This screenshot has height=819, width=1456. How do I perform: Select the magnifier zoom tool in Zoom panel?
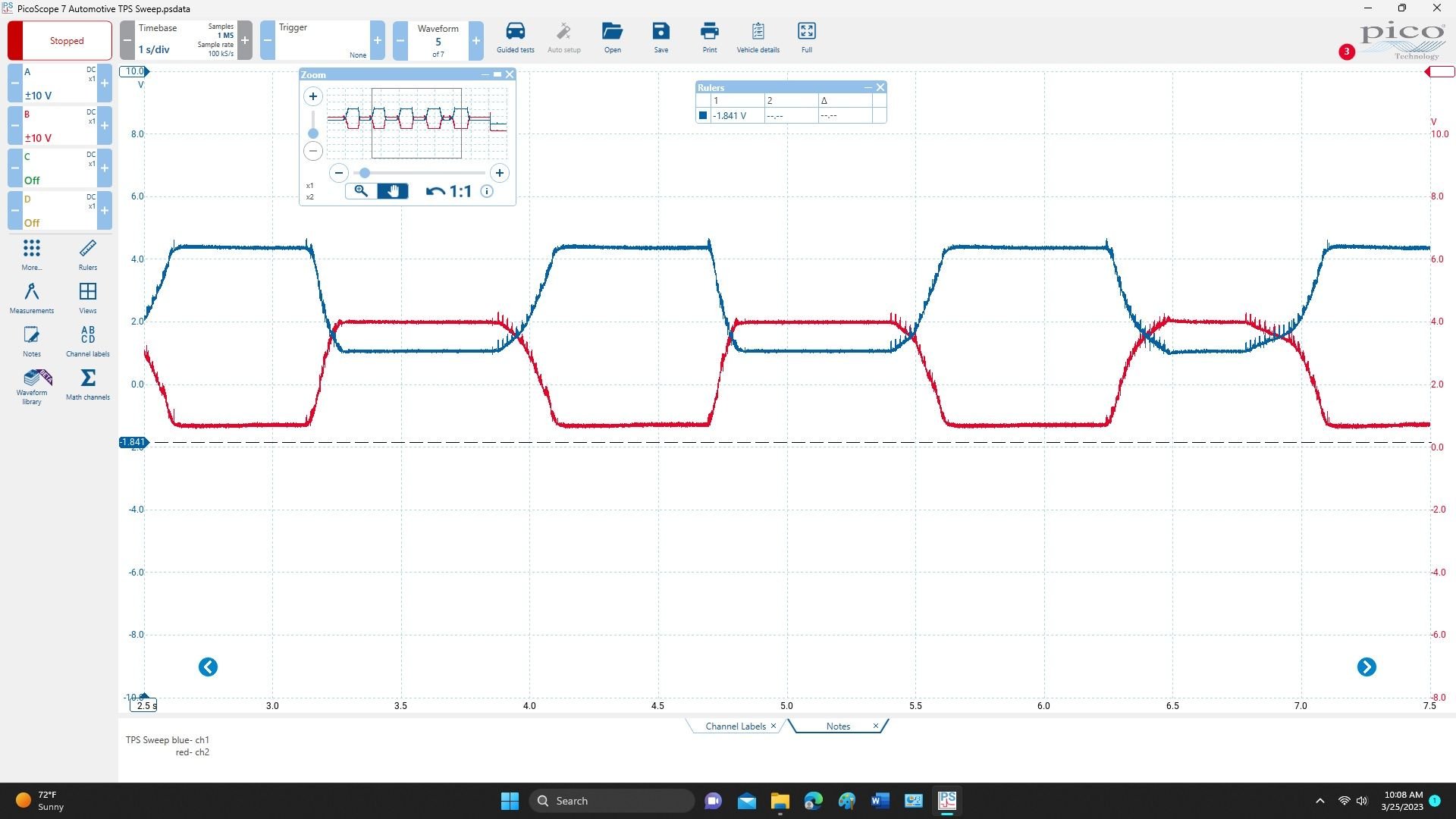(361, 191)
